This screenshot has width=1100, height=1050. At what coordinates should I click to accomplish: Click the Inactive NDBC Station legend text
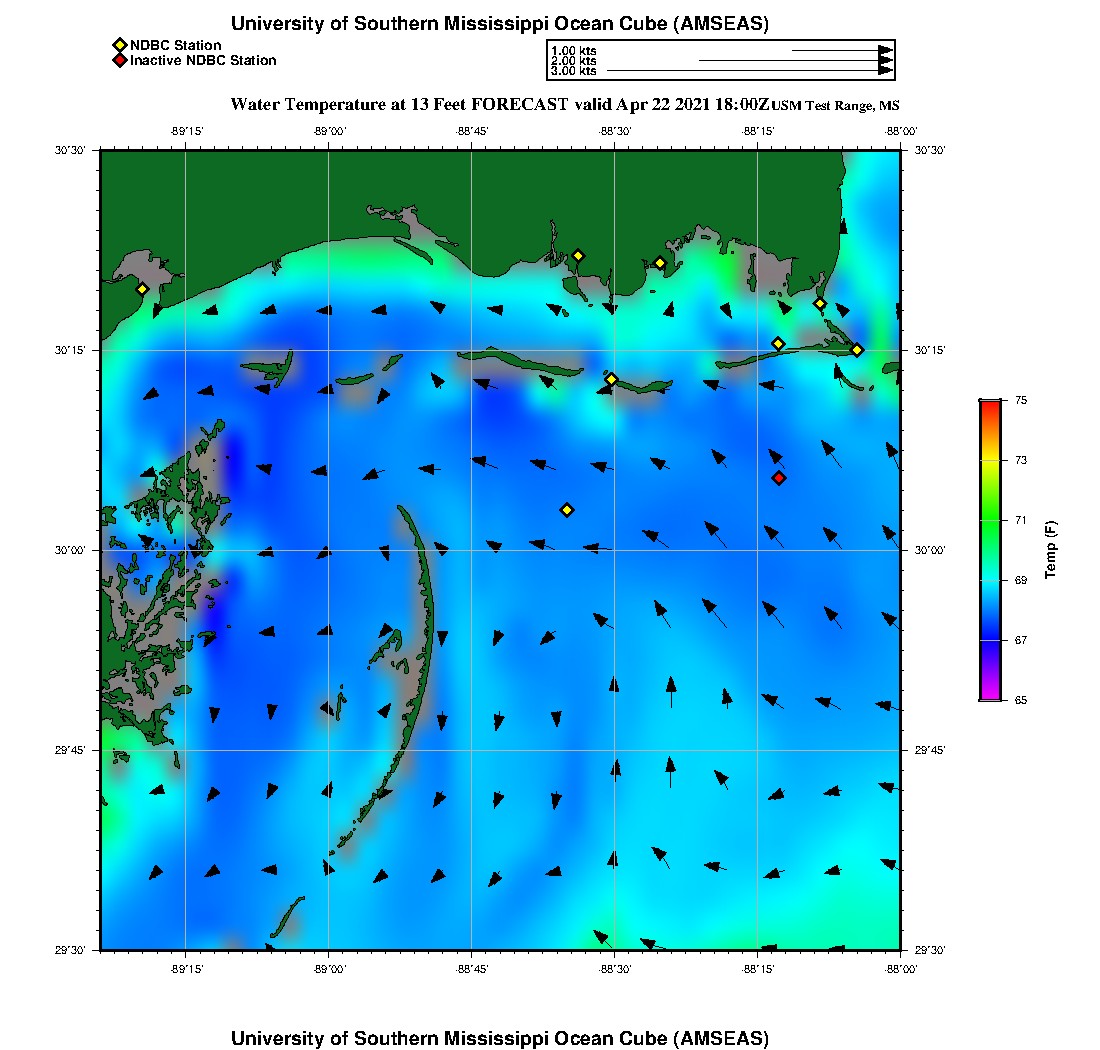click(203, 61)
